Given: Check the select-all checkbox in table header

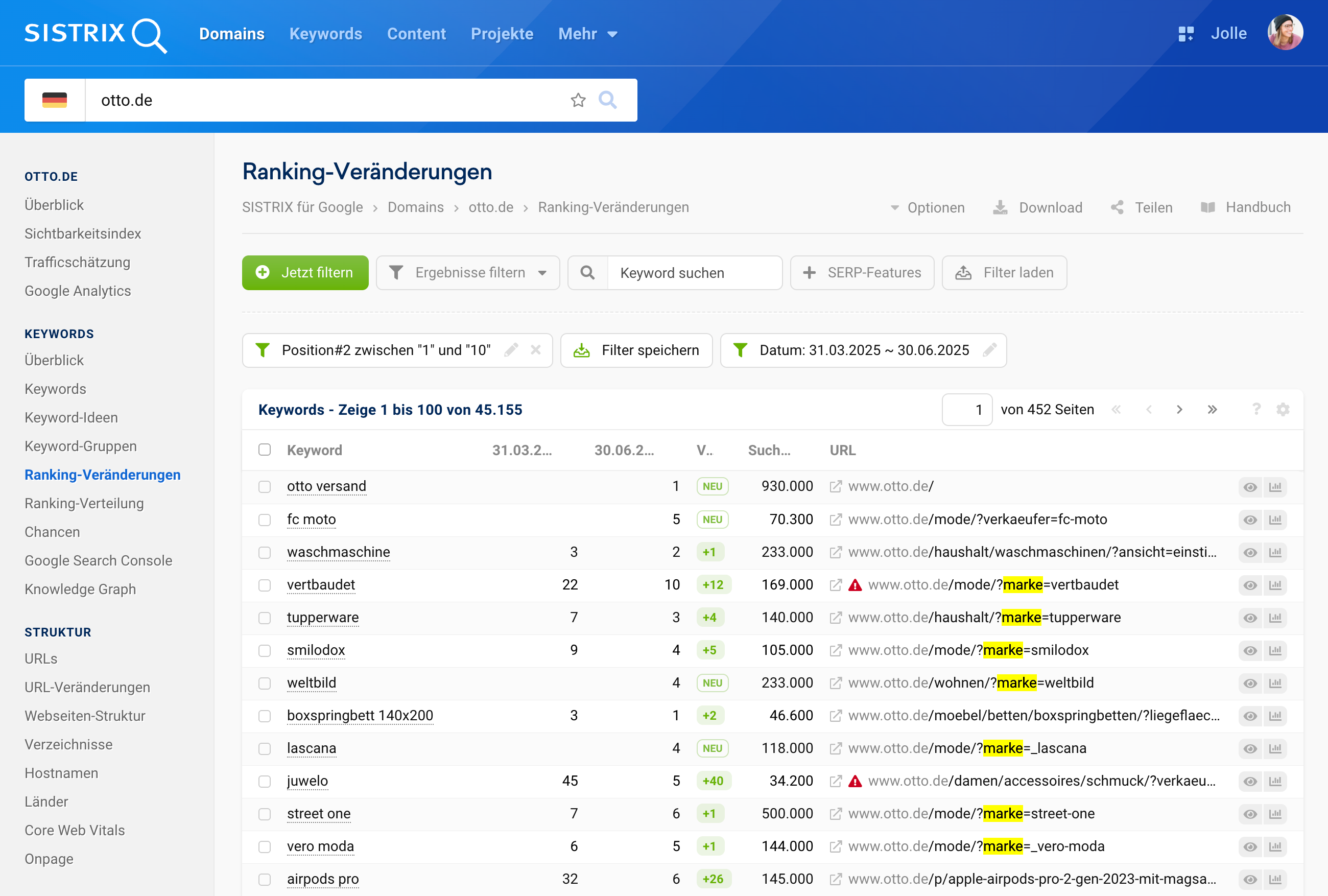Looking at the screenshot, I should (265, 450).
